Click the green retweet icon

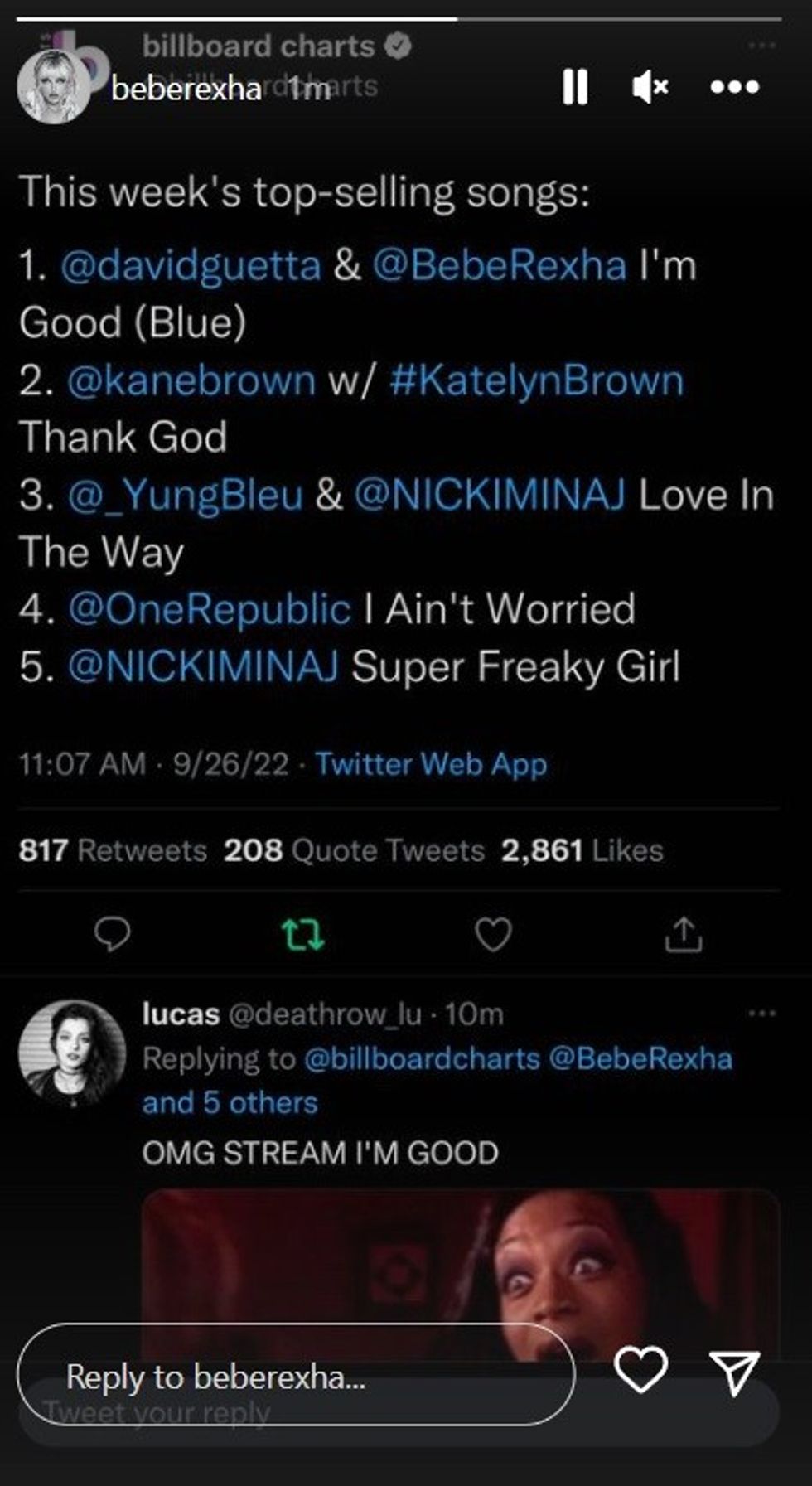(x=302, y=935)
